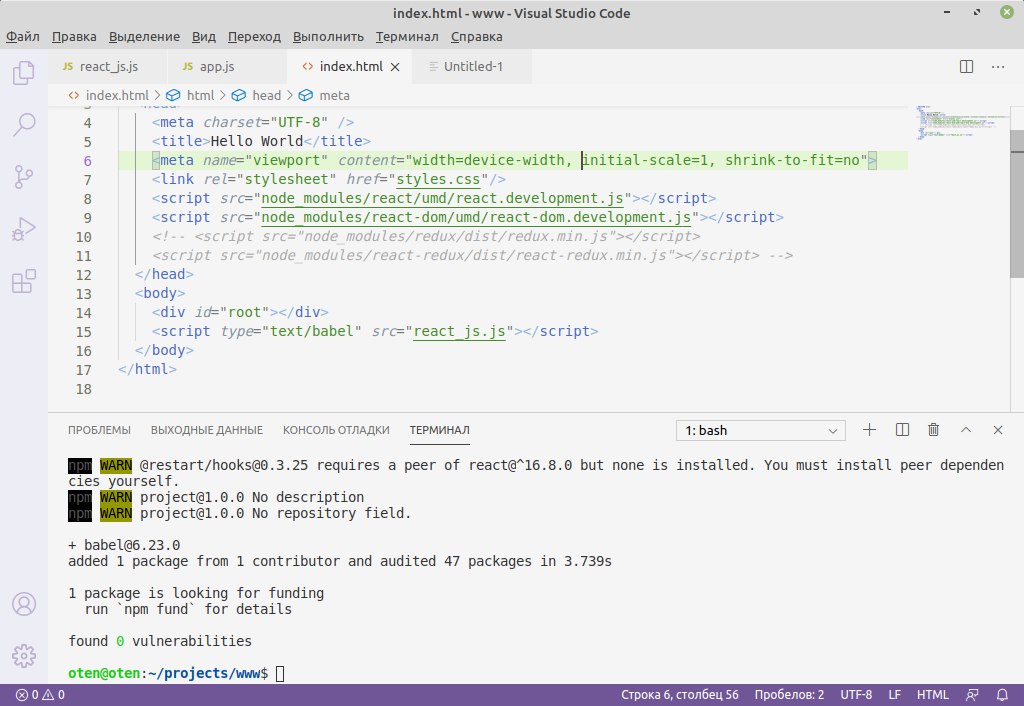Viewport: 1024px width, 706px height.
Task: Click the editor vertical scrollbar
Action: click(1017, 202)
